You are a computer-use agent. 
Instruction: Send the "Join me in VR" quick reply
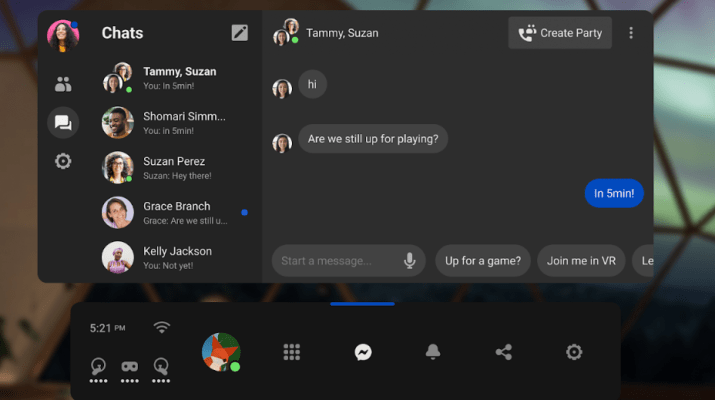tap(581, 261)
